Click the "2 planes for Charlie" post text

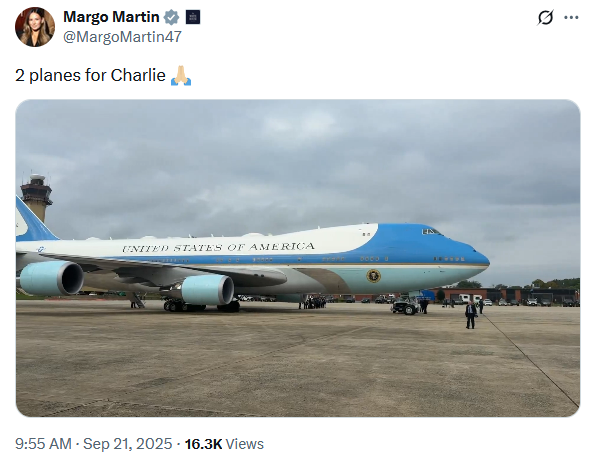click(x=90, y=75)
